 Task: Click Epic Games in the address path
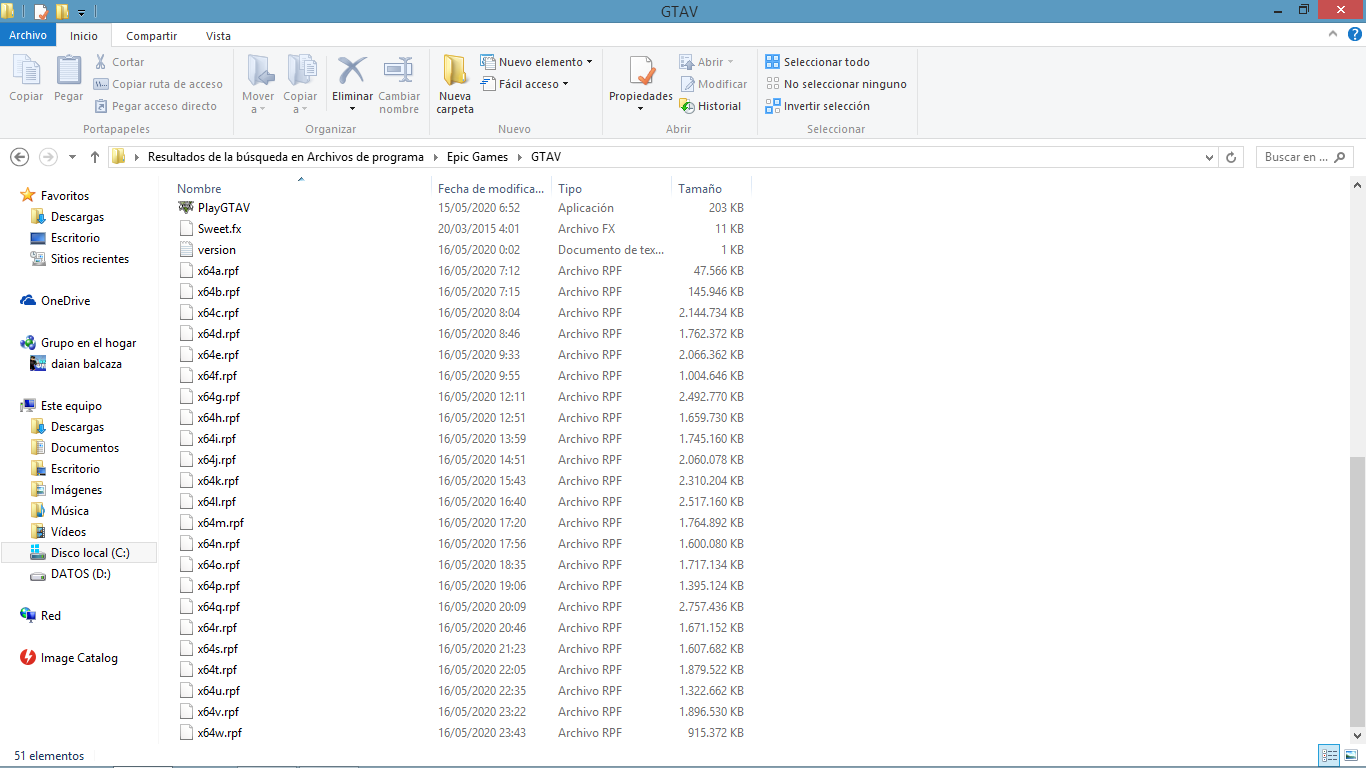coord(477,157)
